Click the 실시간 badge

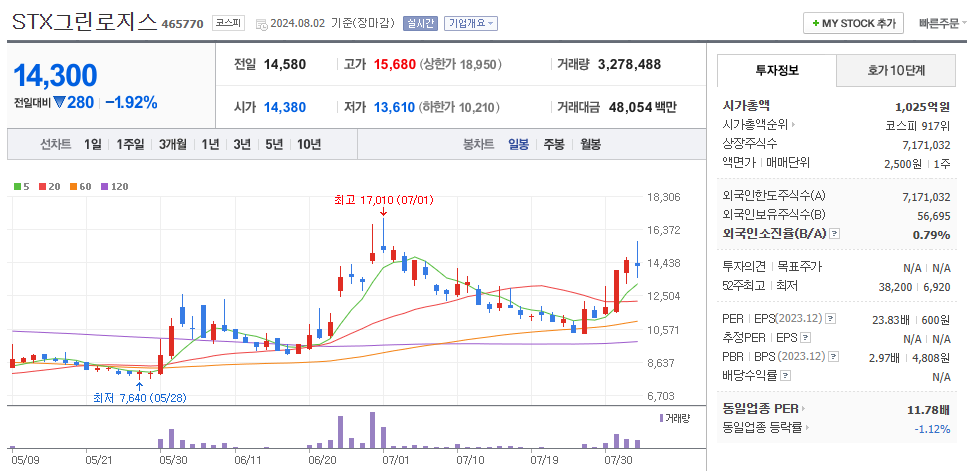click(420, 24)
